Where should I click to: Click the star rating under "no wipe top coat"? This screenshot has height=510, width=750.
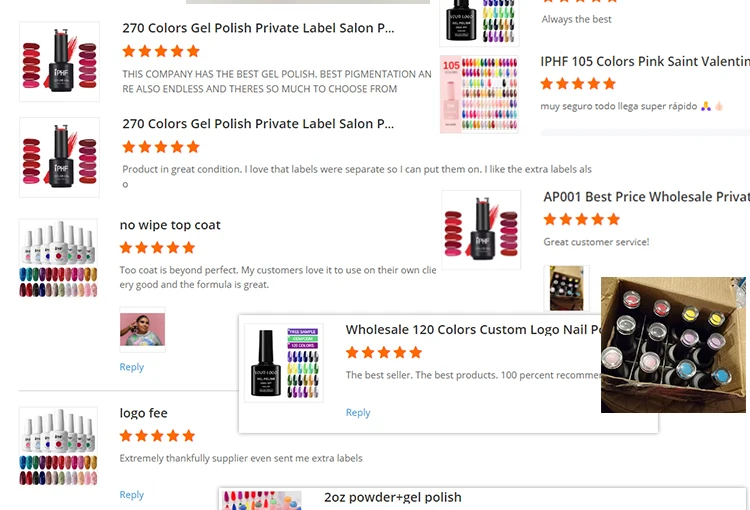point(156,248)
